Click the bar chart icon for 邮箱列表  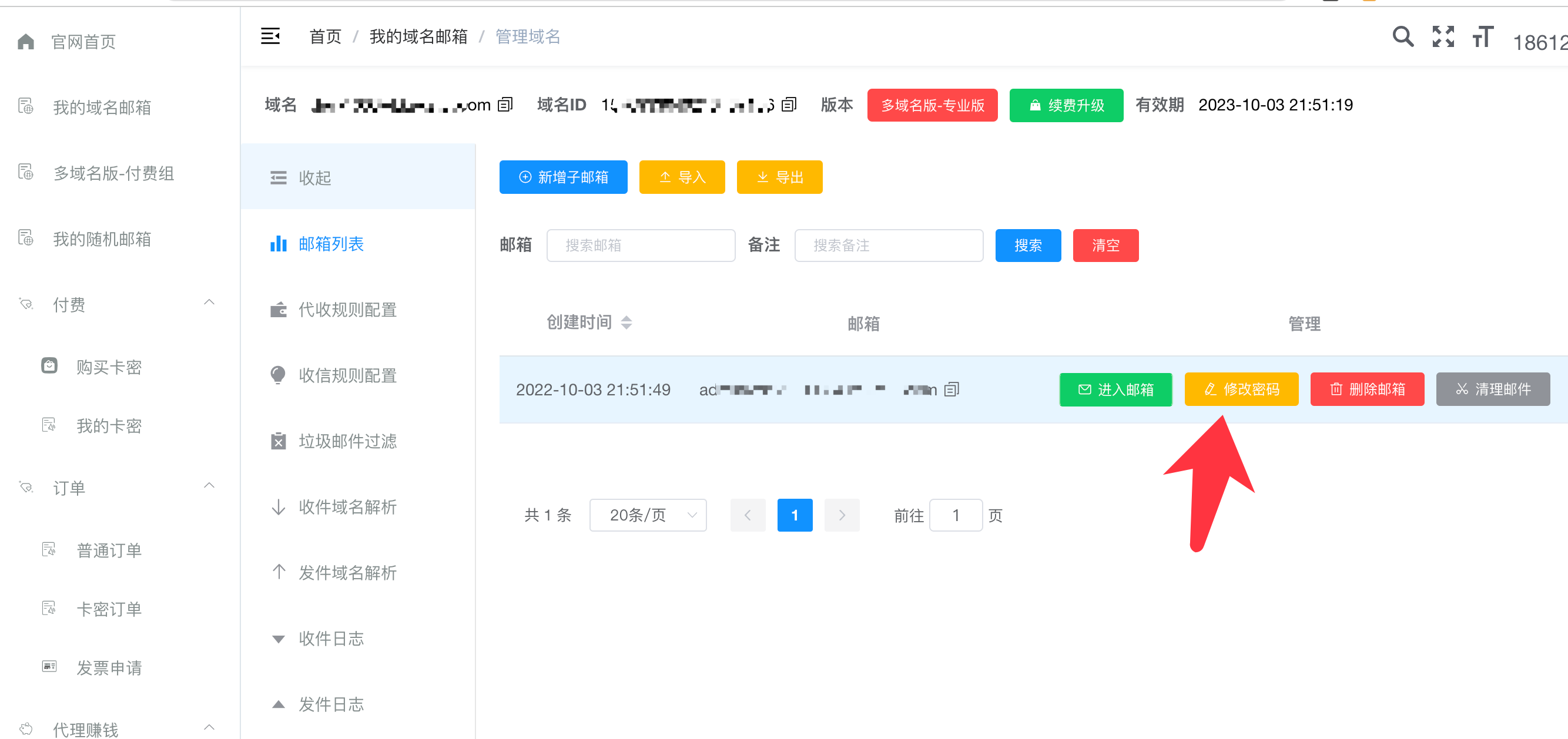coord(278,244)
